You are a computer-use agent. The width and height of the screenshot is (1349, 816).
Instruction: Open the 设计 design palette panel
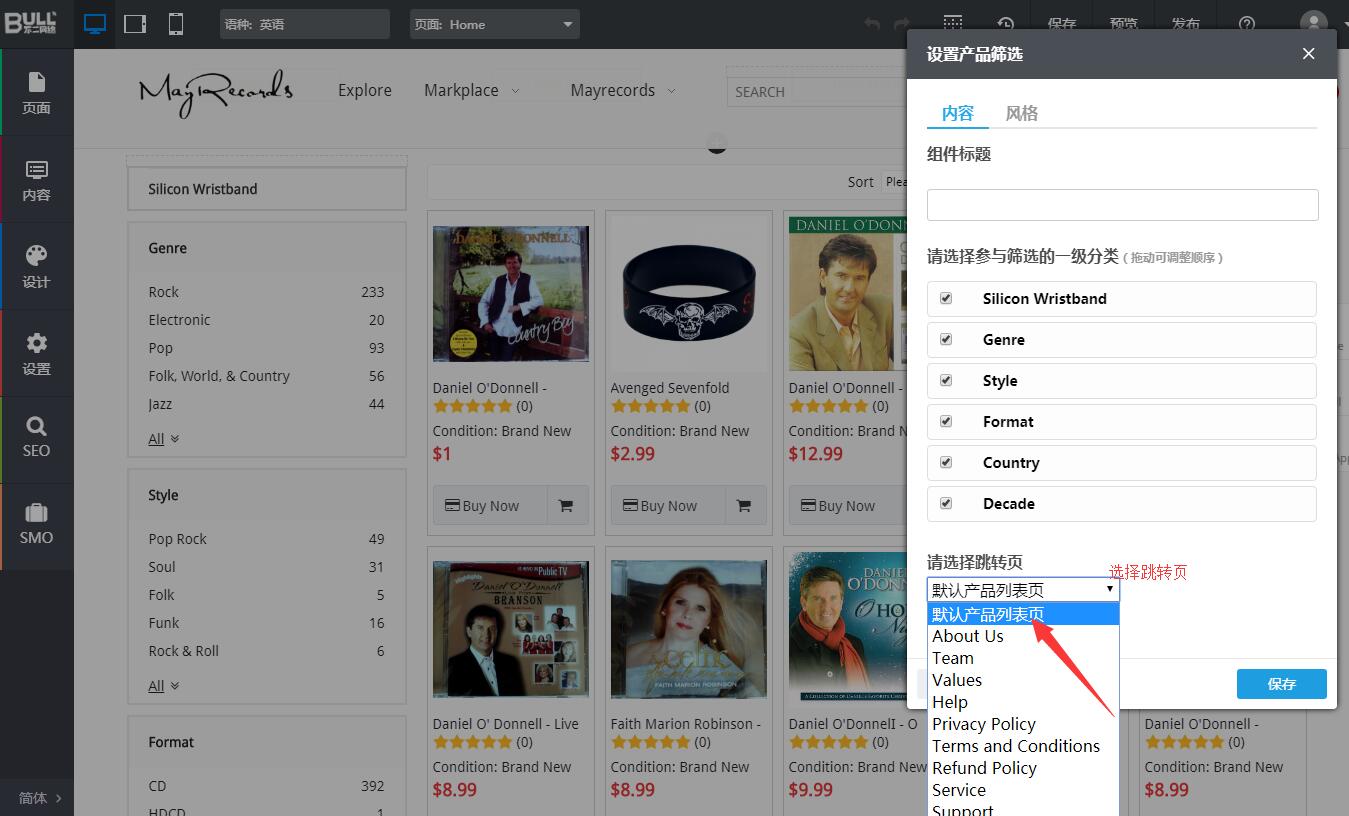coord(37,266)
